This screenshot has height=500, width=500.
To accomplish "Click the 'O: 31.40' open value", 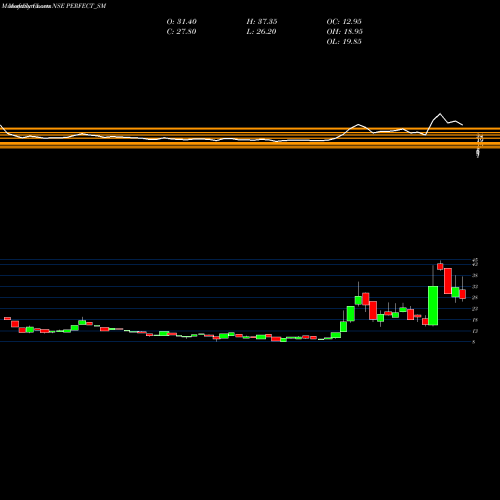I will click(181, 22).
